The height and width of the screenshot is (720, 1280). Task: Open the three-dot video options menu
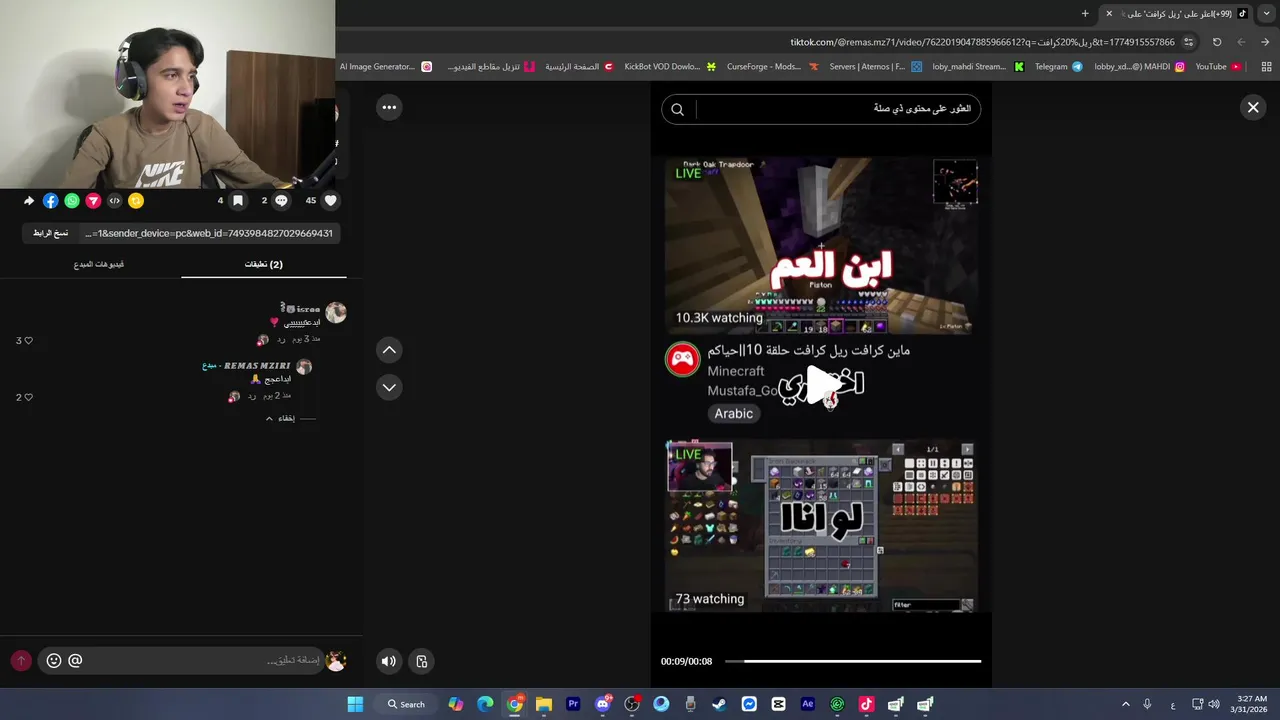point(389,107)
